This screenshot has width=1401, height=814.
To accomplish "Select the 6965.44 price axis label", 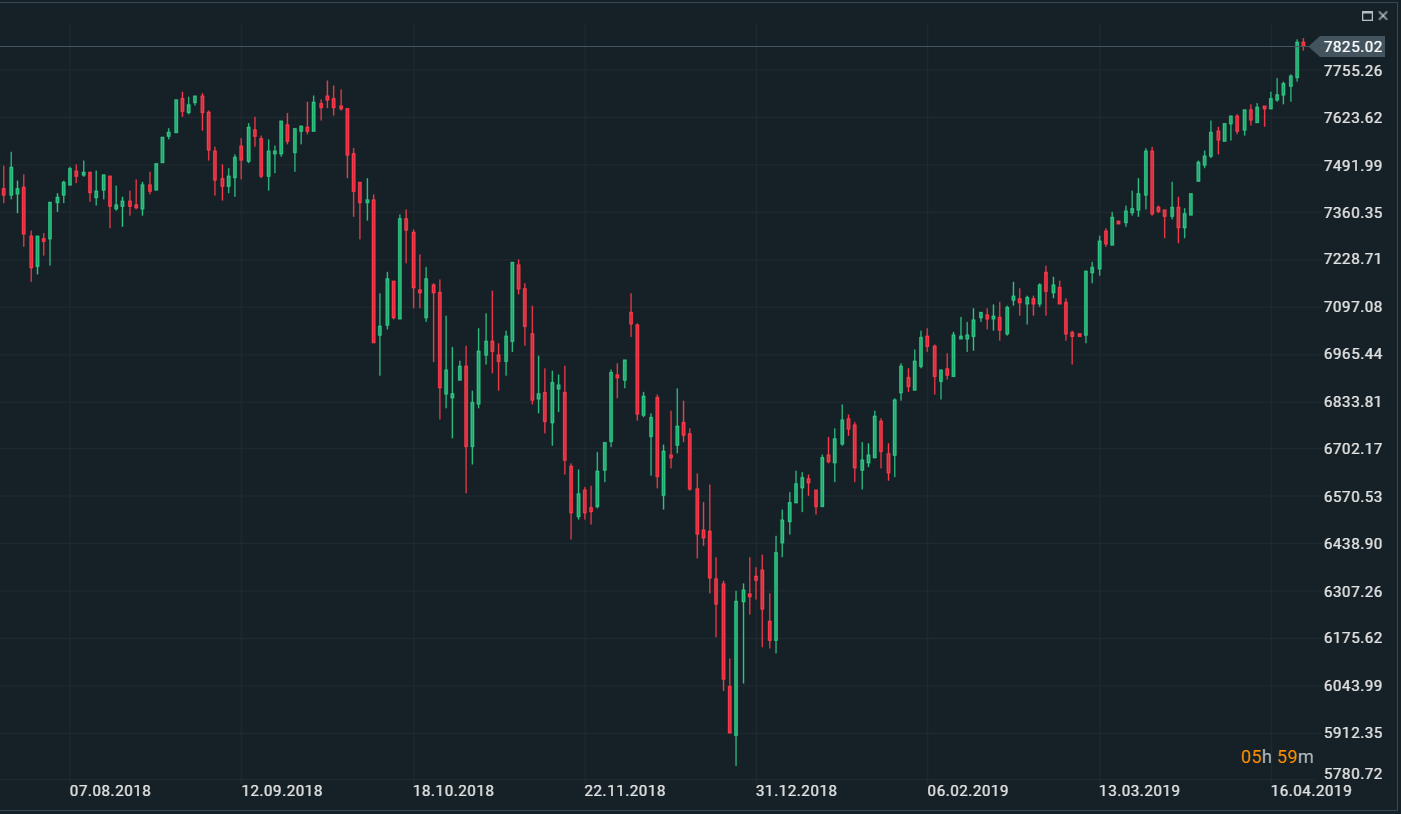I will click(1352, 354).
